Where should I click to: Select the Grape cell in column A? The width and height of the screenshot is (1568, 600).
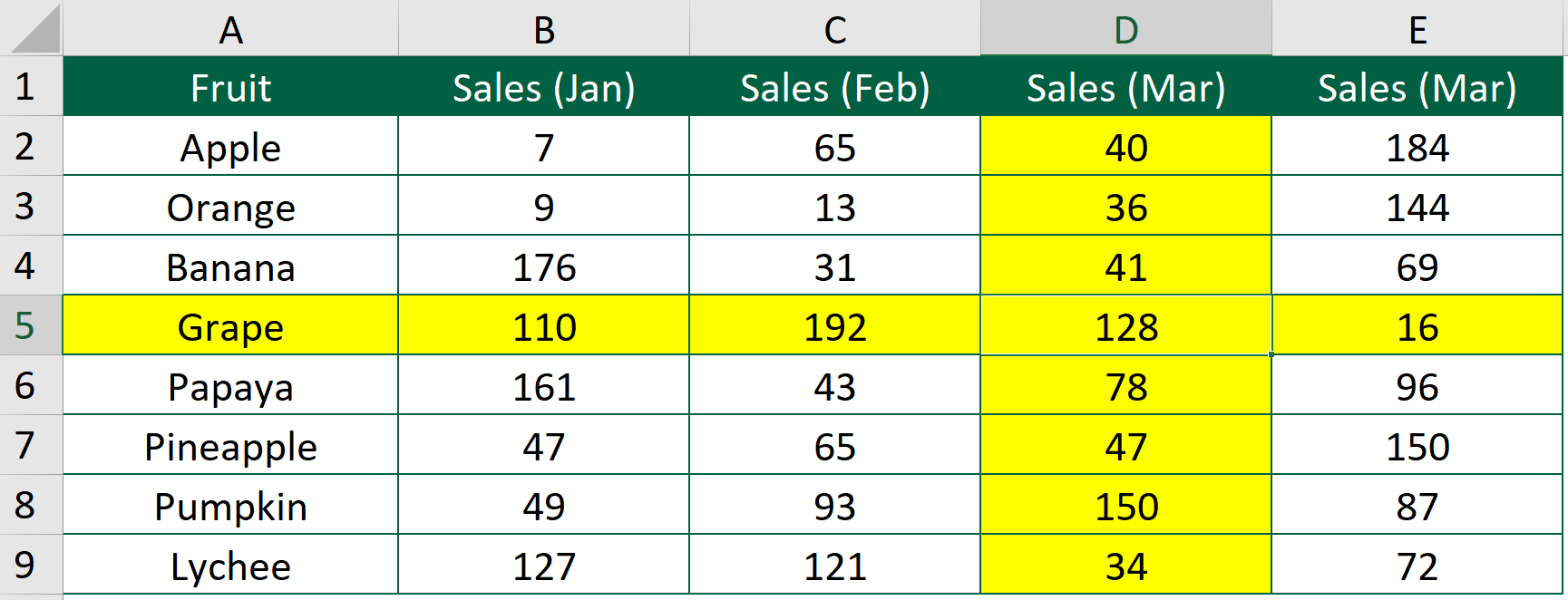(231, 326)
